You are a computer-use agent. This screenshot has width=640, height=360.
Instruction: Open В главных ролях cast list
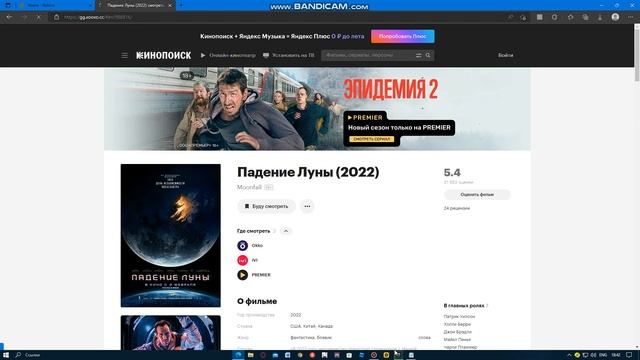point(465,305)
